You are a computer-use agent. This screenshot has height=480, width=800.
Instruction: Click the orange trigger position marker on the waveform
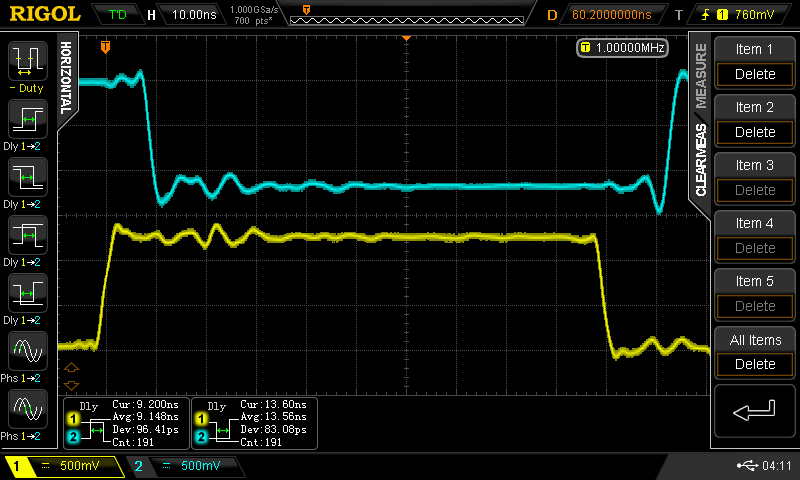pos(105,47)
